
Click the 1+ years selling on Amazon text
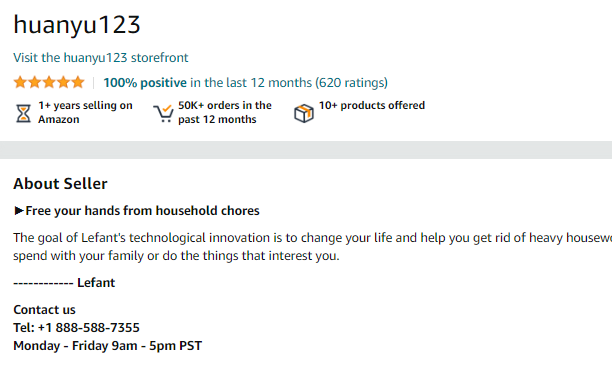click(85, 112)
